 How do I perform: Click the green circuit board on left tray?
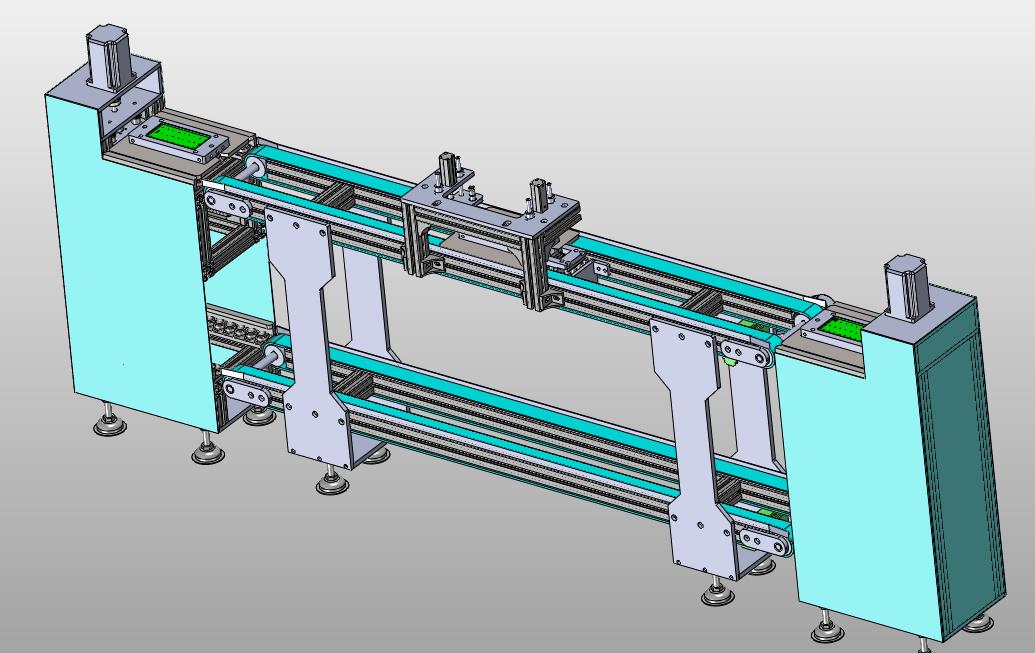[x=179, y=136]
